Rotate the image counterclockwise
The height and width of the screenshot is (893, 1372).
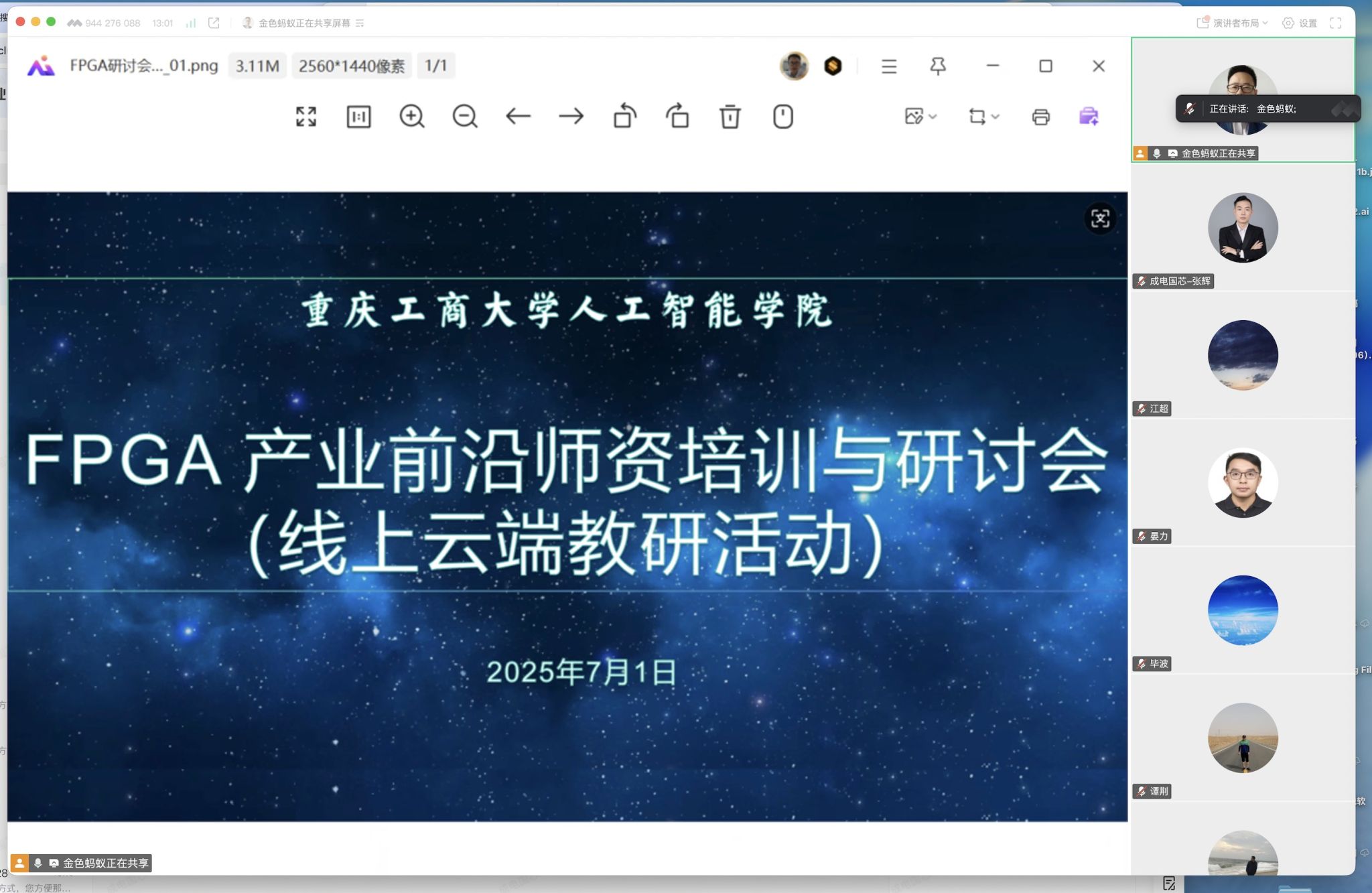624,116
